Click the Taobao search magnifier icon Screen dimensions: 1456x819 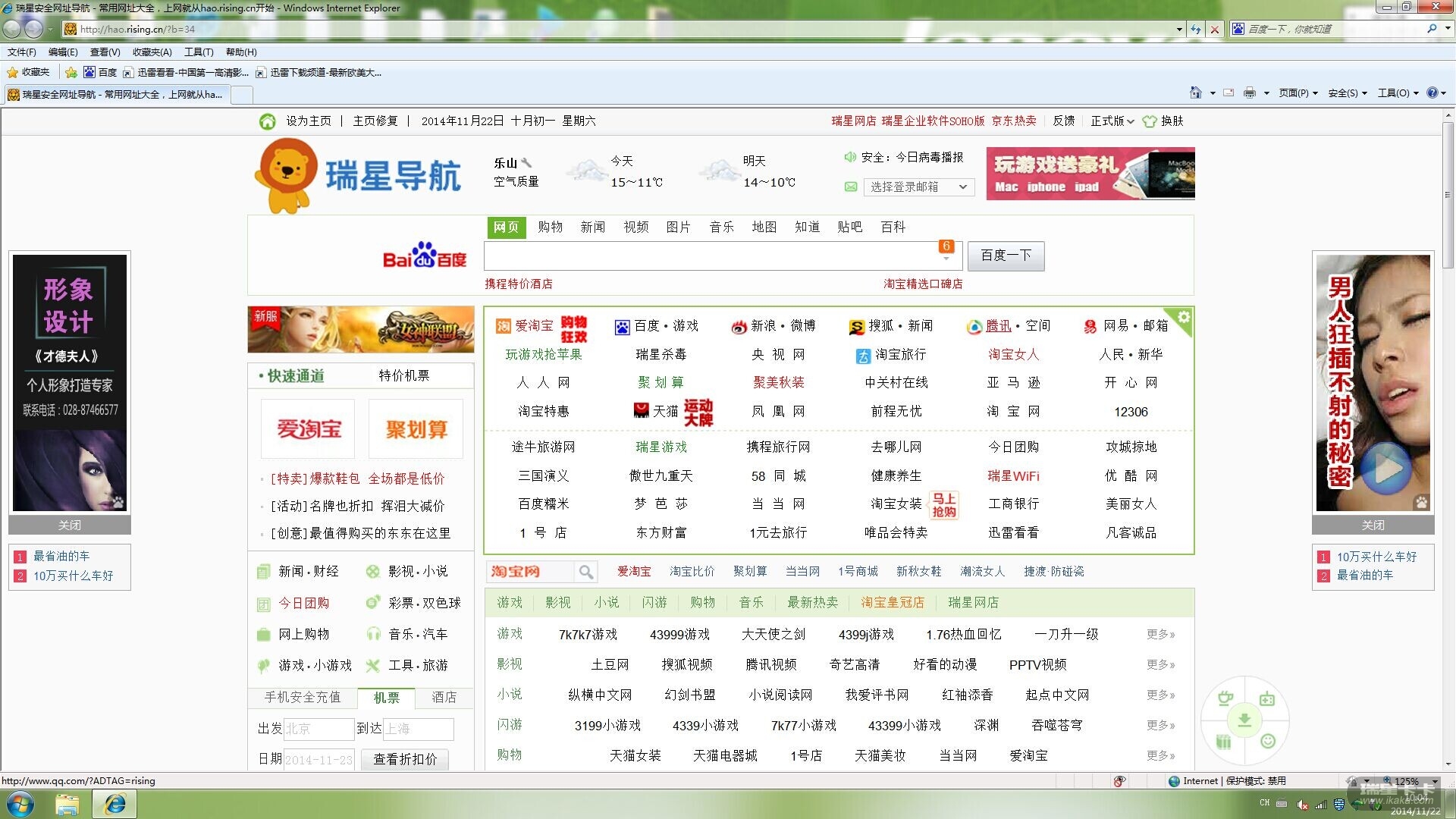[x=585, y=571]
